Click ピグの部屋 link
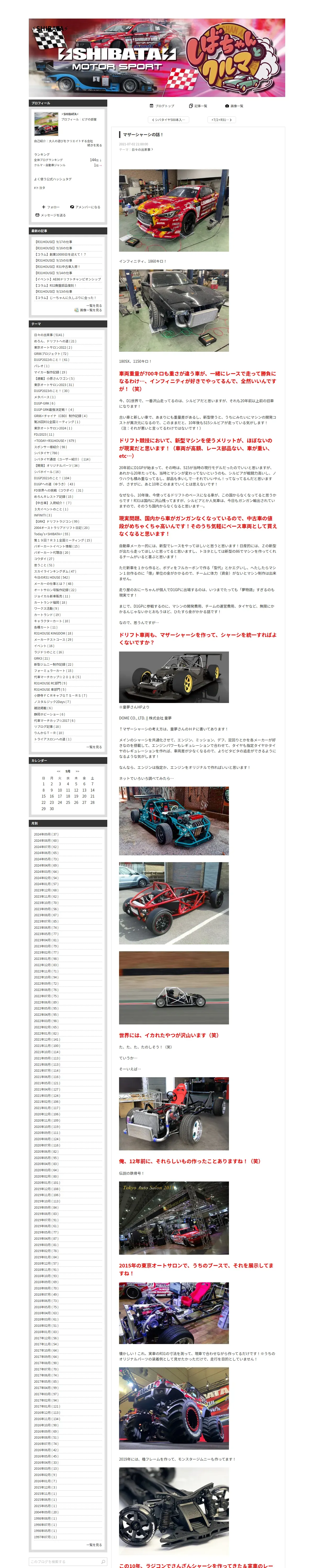The height and width of the screenshot is (1568, 314). tap(89, 119)
